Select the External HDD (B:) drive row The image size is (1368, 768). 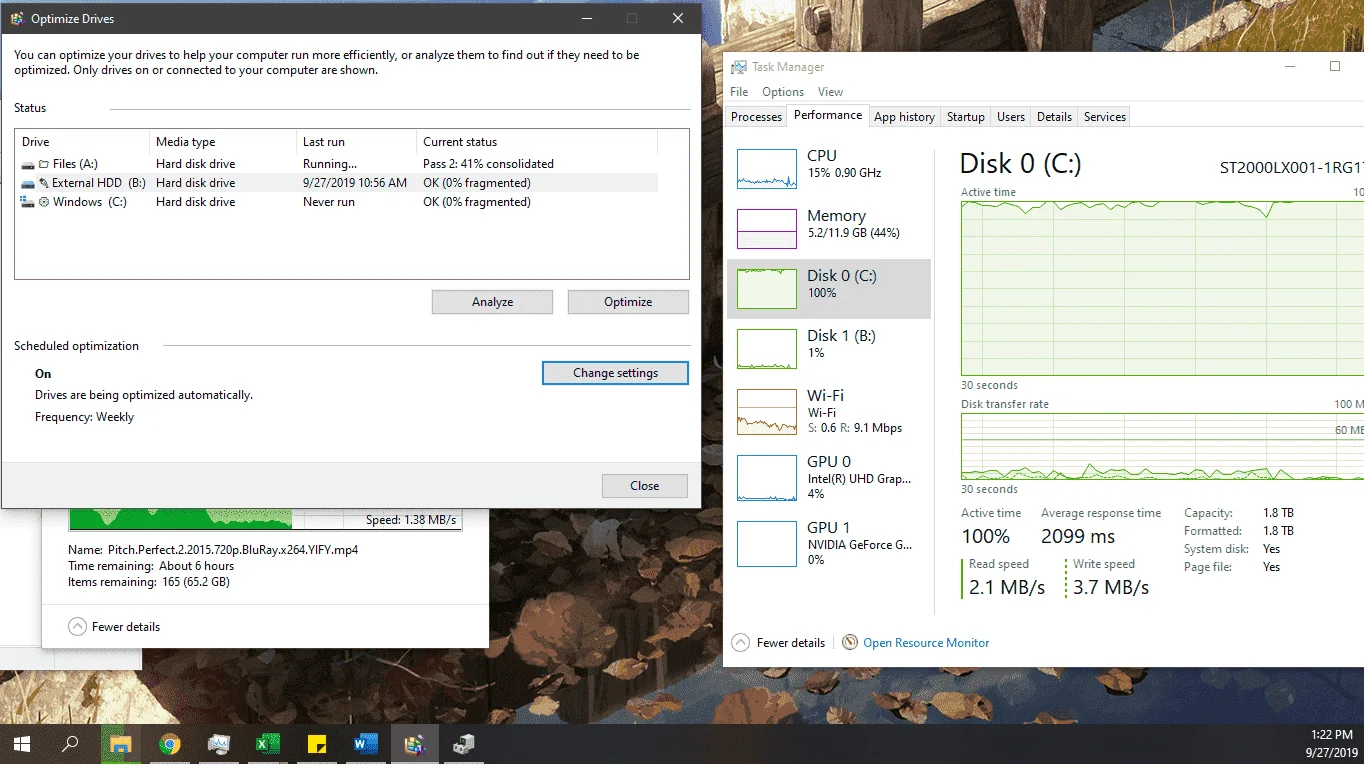[x=338, y=183]
